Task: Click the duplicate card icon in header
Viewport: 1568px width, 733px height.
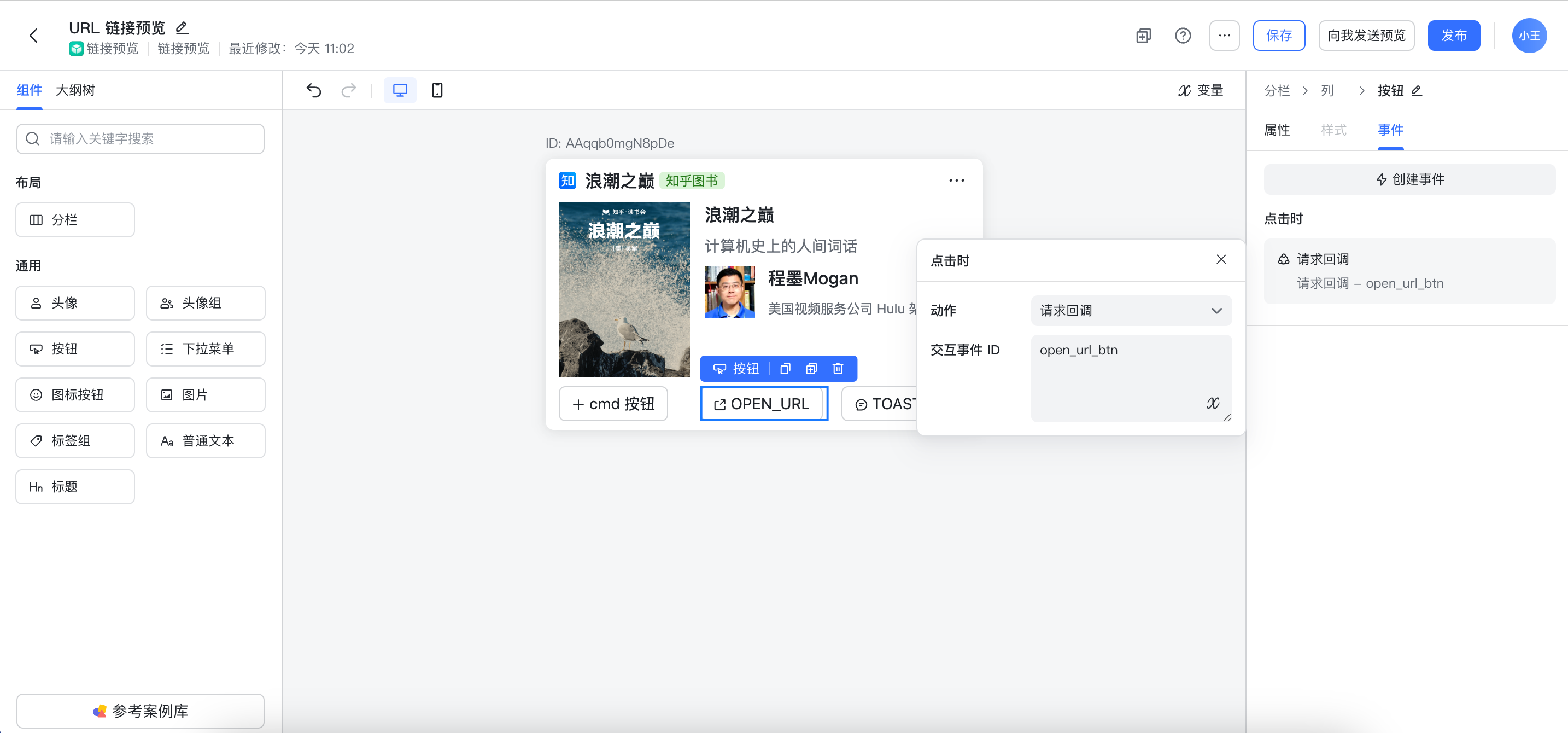Action: click(x=1143, y=36)
